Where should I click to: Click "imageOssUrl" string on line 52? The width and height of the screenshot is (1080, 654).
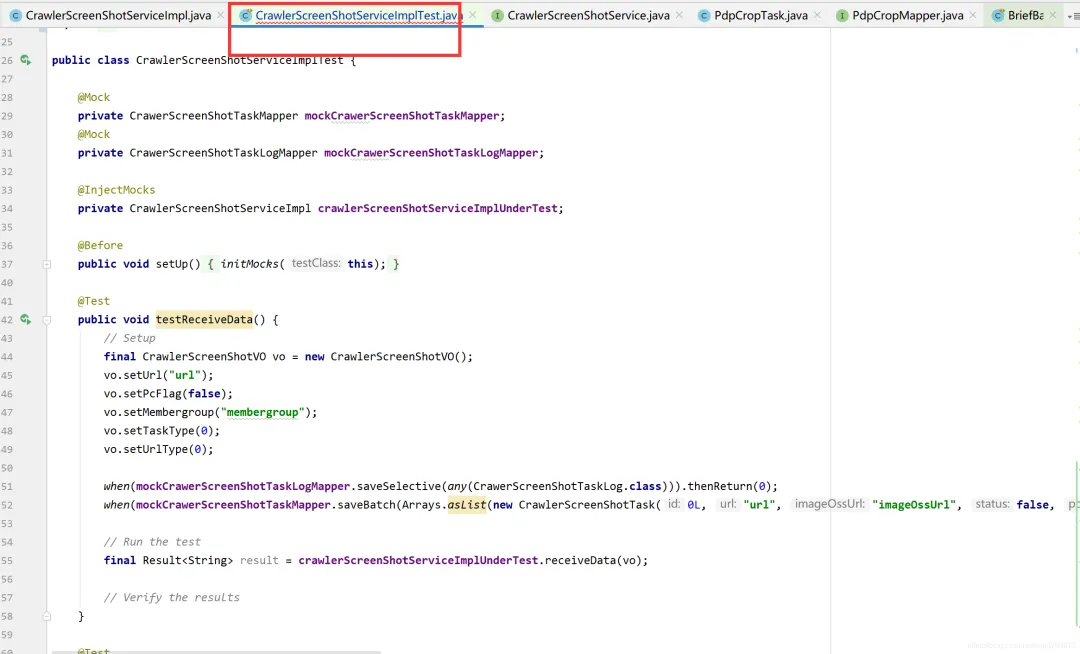pos(913,505)
